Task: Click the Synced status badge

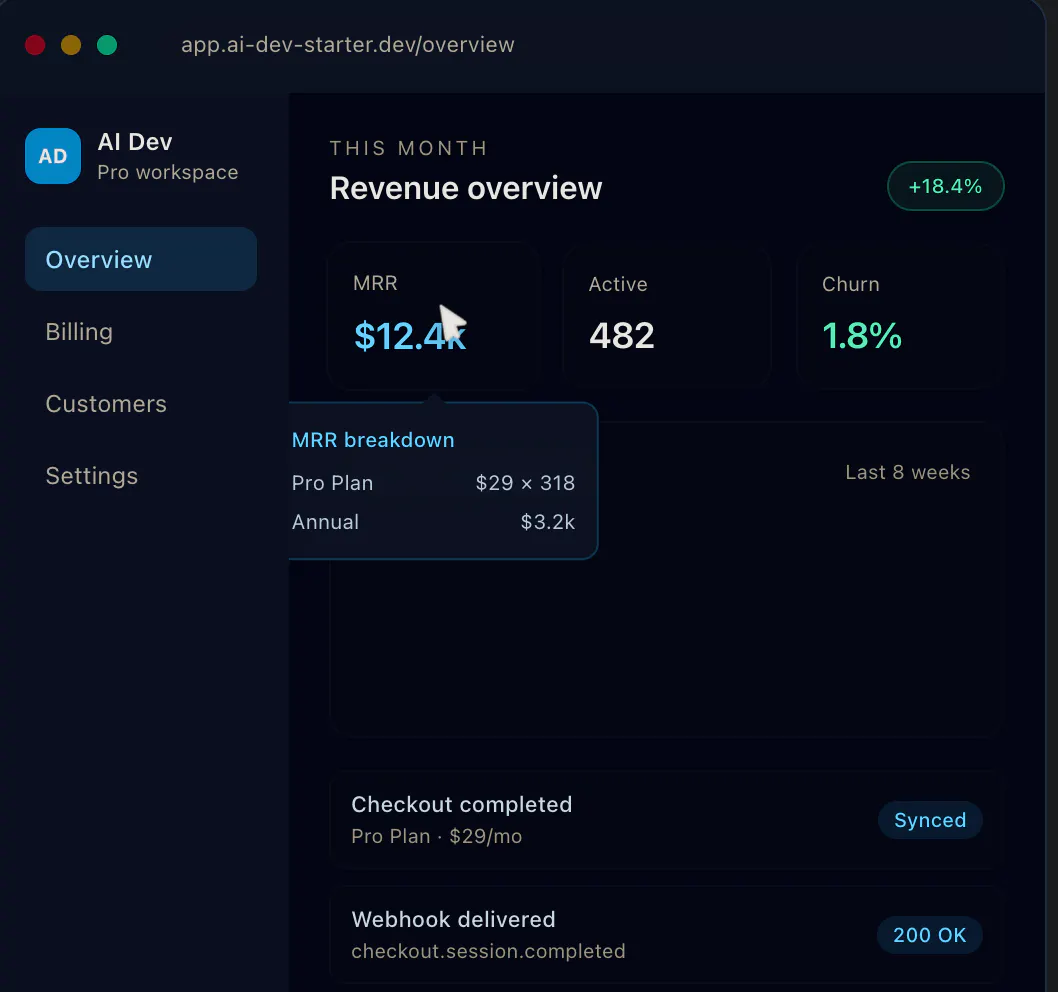Action: pos(930,820)
